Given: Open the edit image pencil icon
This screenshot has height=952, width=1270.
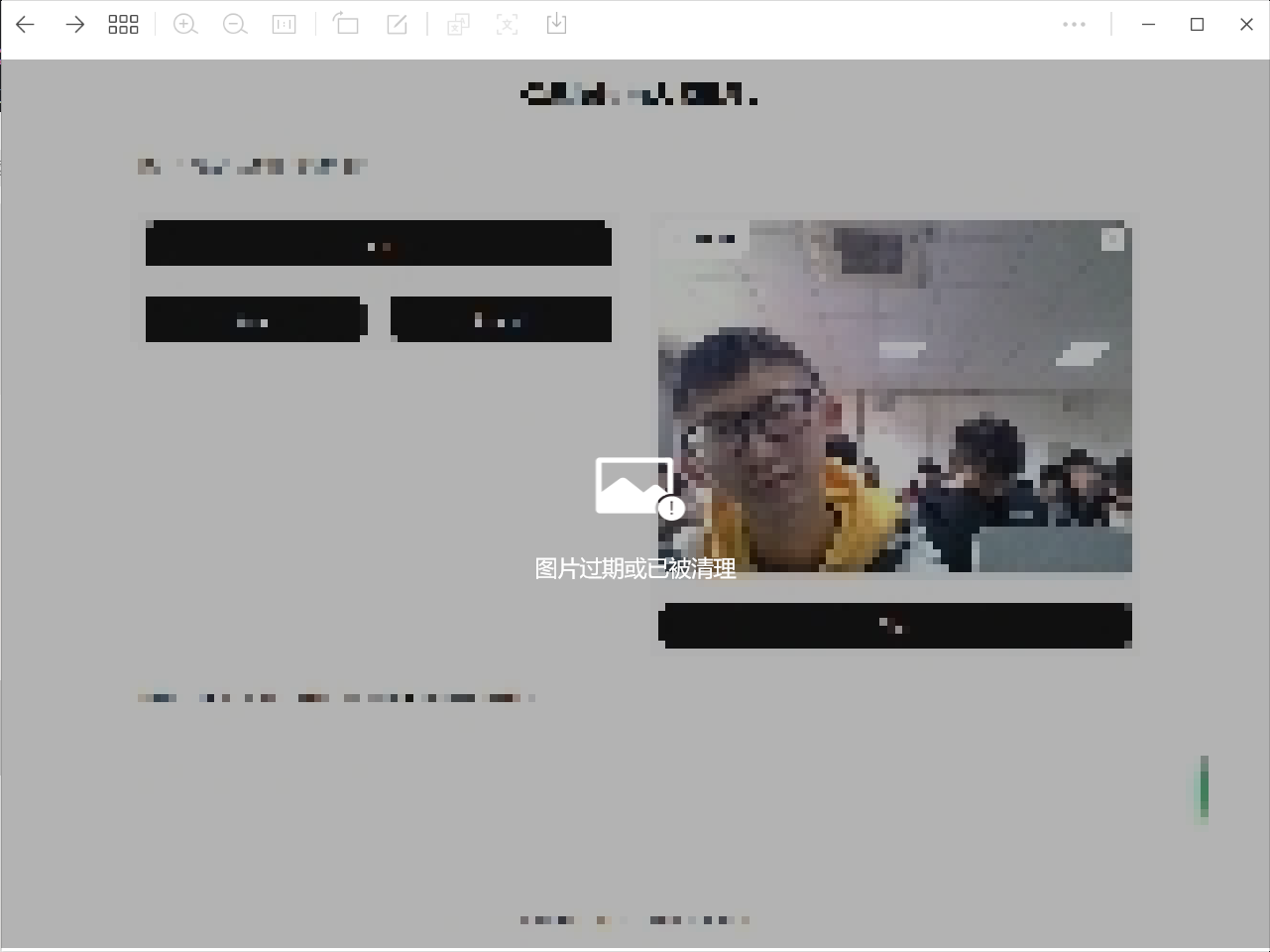Looking at the screenshot, I should (x=397, y=25).
